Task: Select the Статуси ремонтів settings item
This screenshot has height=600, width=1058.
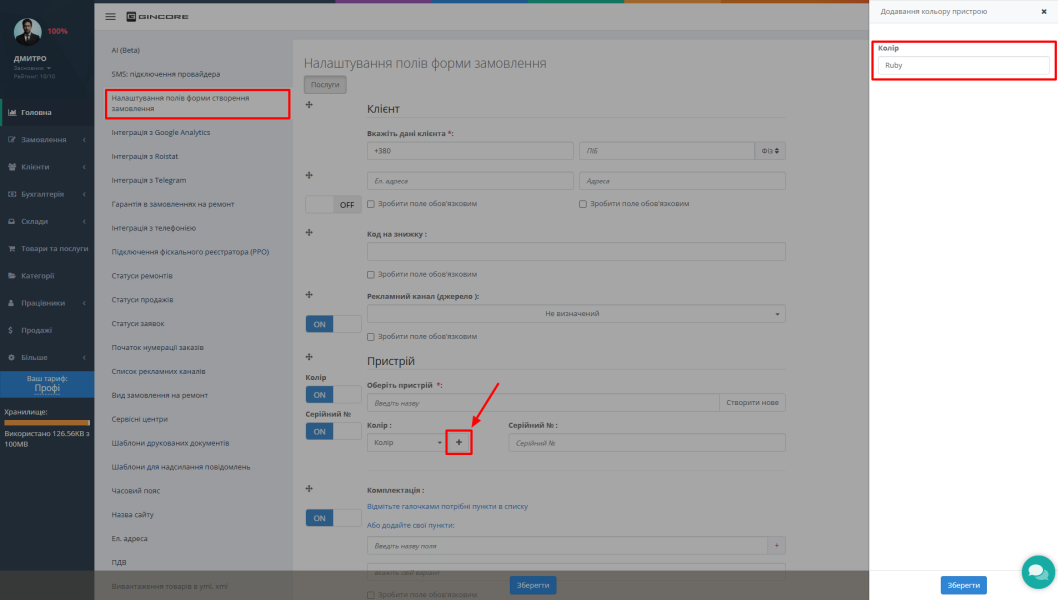Action: [x=142, y=275]
